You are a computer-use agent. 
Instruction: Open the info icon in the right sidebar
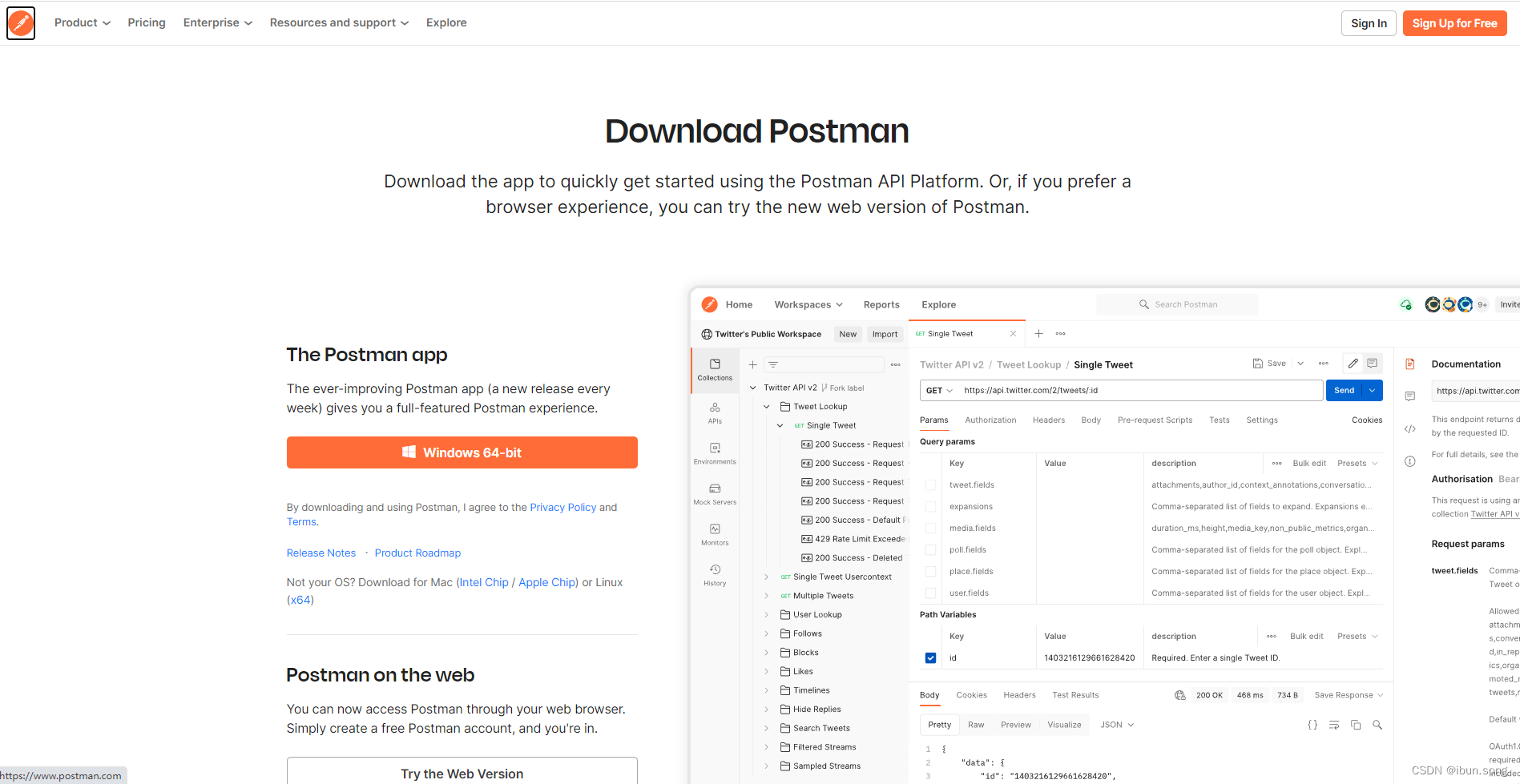tap(1409, 461)
